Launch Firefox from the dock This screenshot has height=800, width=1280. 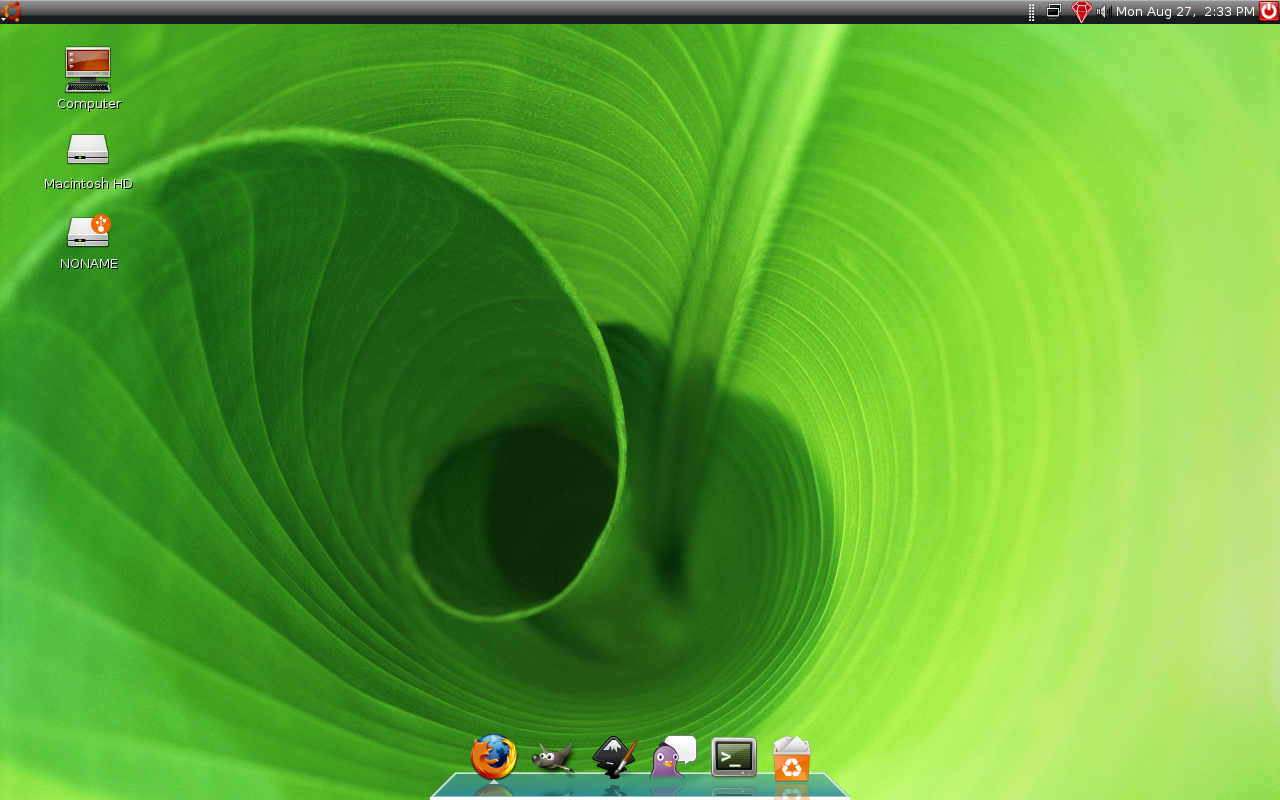[x=494, y=757]
